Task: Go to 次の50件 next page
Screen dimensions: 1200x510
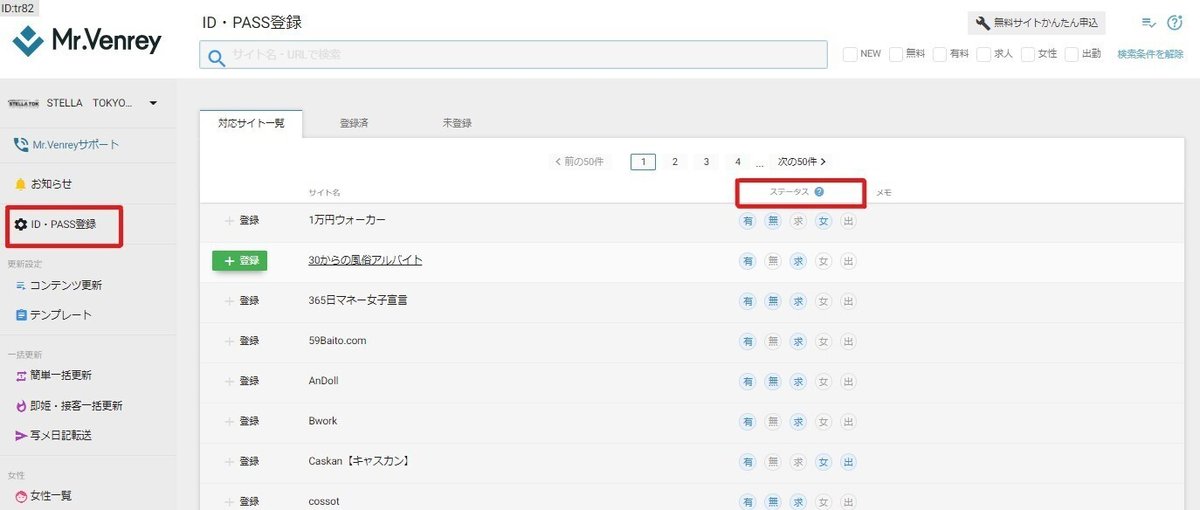Action: click(802, 162)
